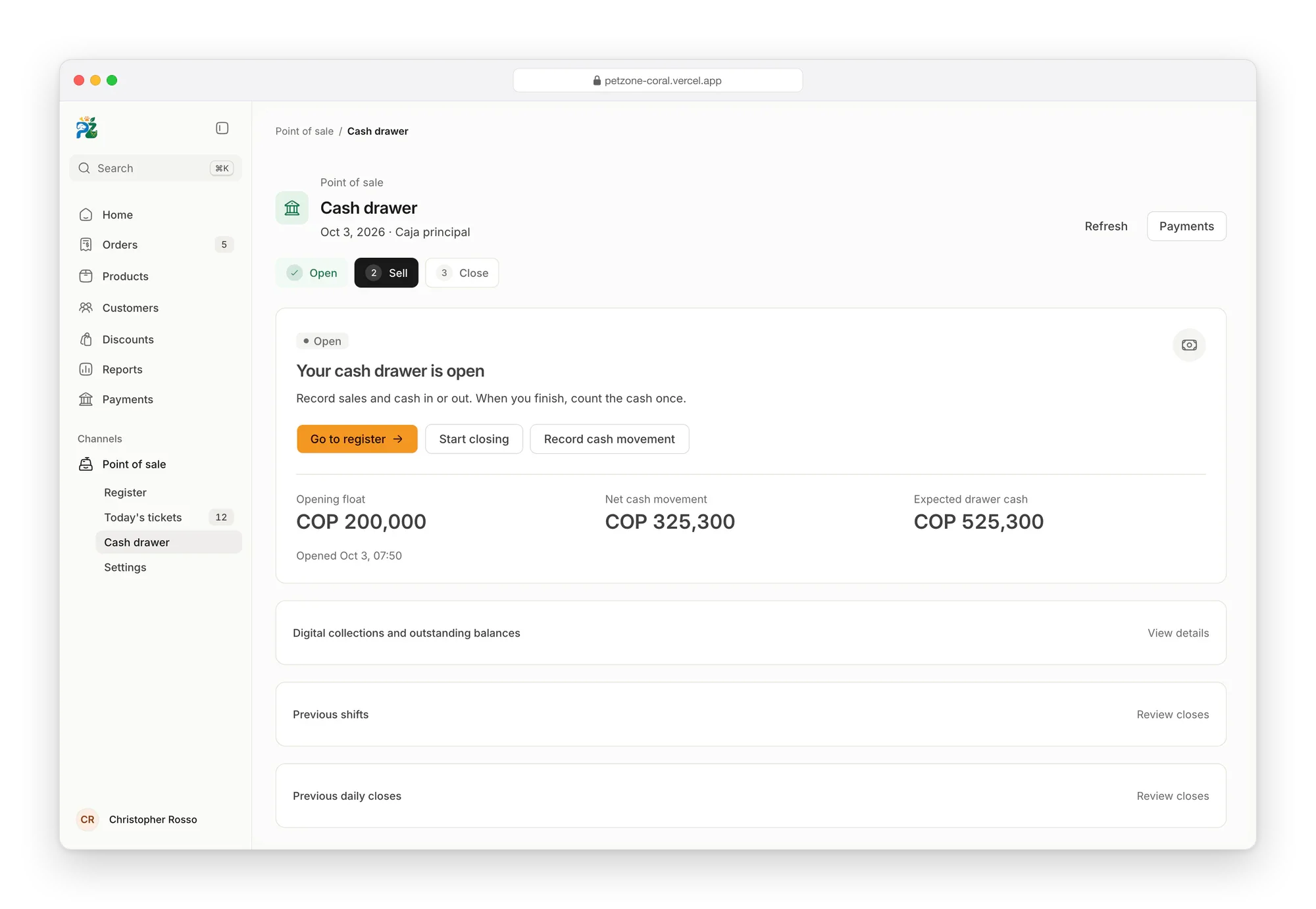Select Cash drawer in sidebar
Image resolution: width=1316 pixels, height=909 pixels.
[x=168, y=543]
